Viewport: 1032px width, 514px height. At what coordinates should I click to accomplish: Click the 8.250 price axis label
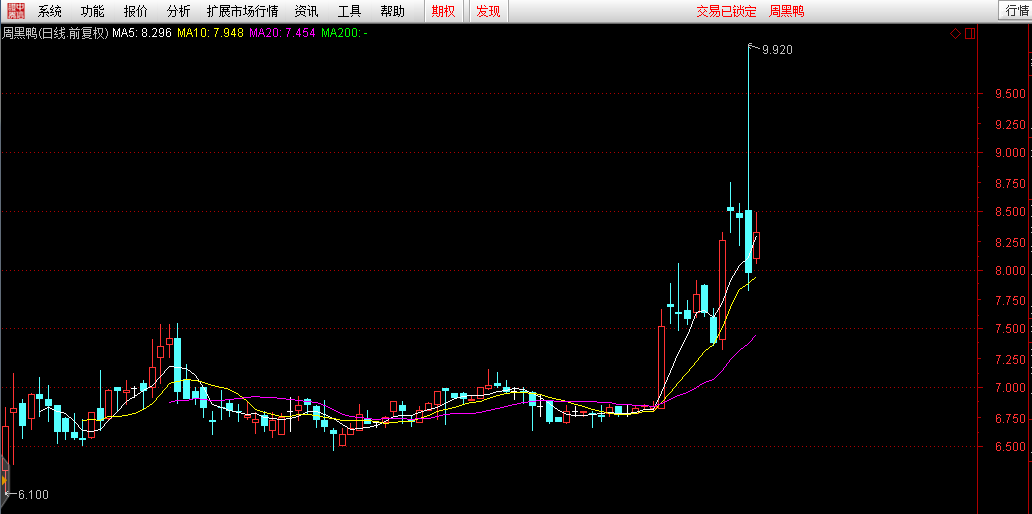(1010, 243)
